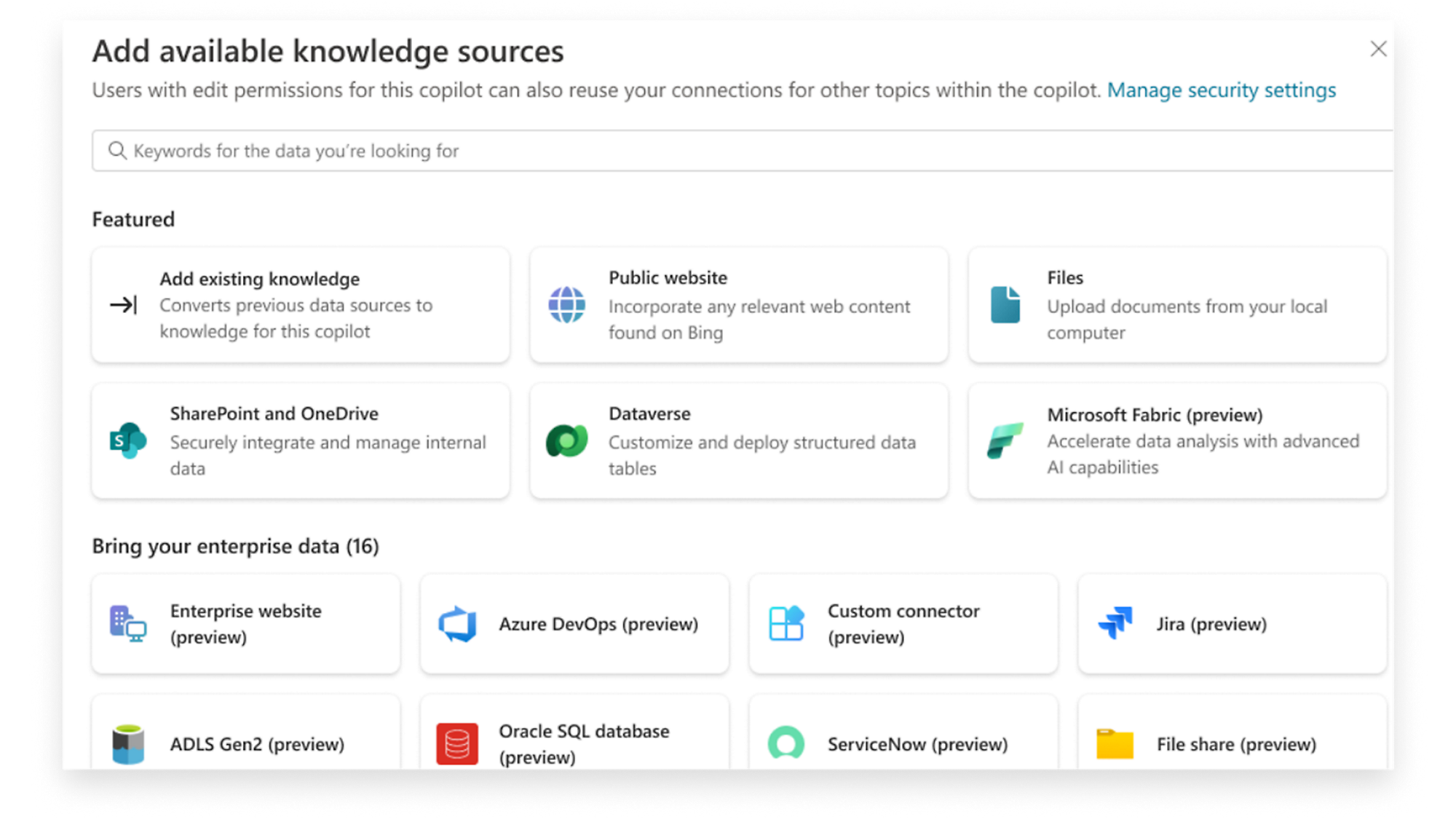Viewport: 1456px width, 819px height.
Task: Pick the Jira (preview) label
Action: (x=1212, y=624)
